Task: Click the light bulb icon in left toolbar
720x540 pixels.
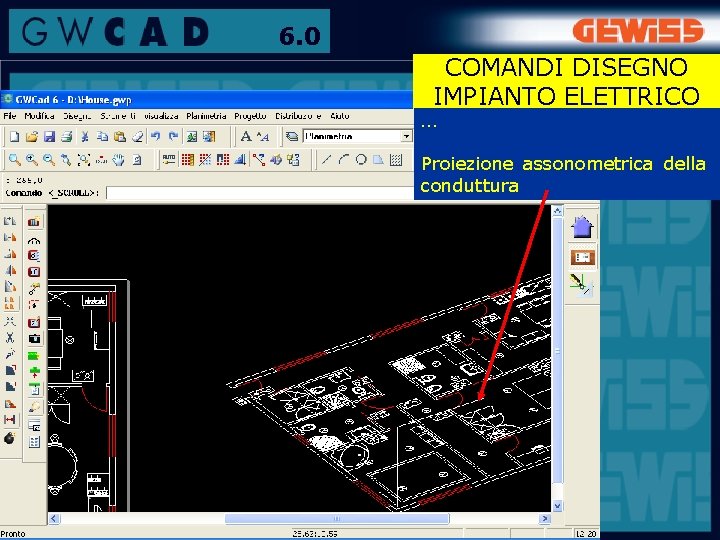Action: [34, 407]
